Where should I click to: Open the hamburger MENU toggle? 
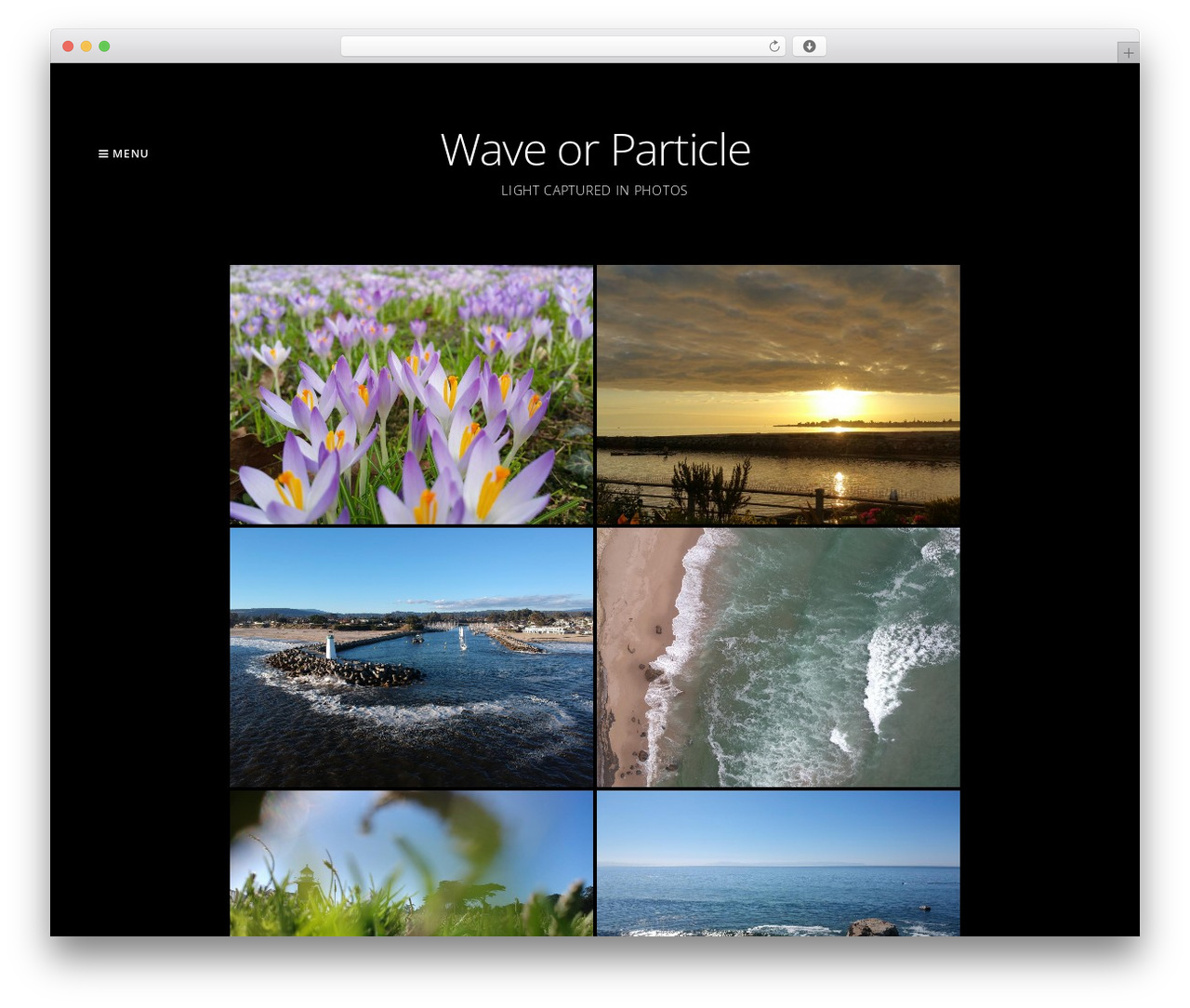pyautogui.click(x=124, y=153)
